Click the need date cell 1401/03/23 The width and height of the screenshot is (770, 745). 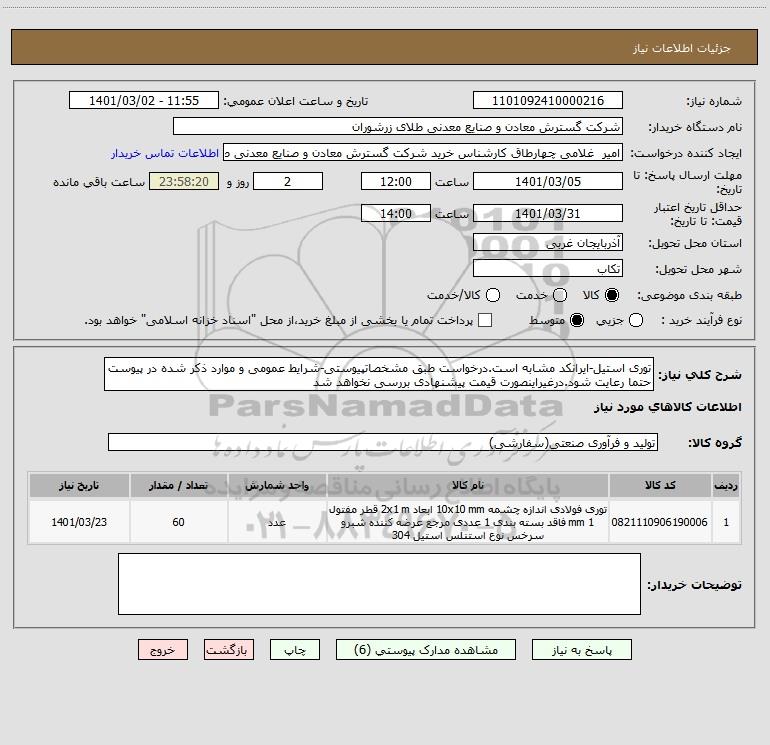(x=79, y=522)
